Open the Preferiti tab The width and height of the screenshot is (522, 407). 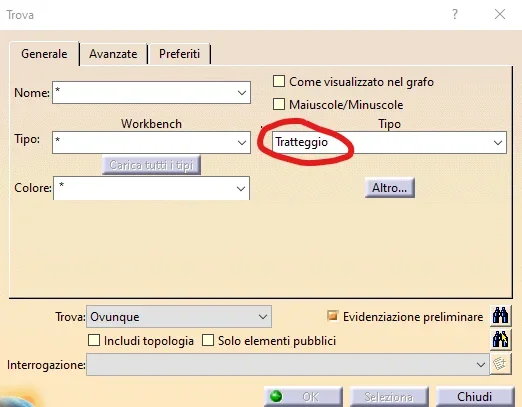[x=180, y=54]
